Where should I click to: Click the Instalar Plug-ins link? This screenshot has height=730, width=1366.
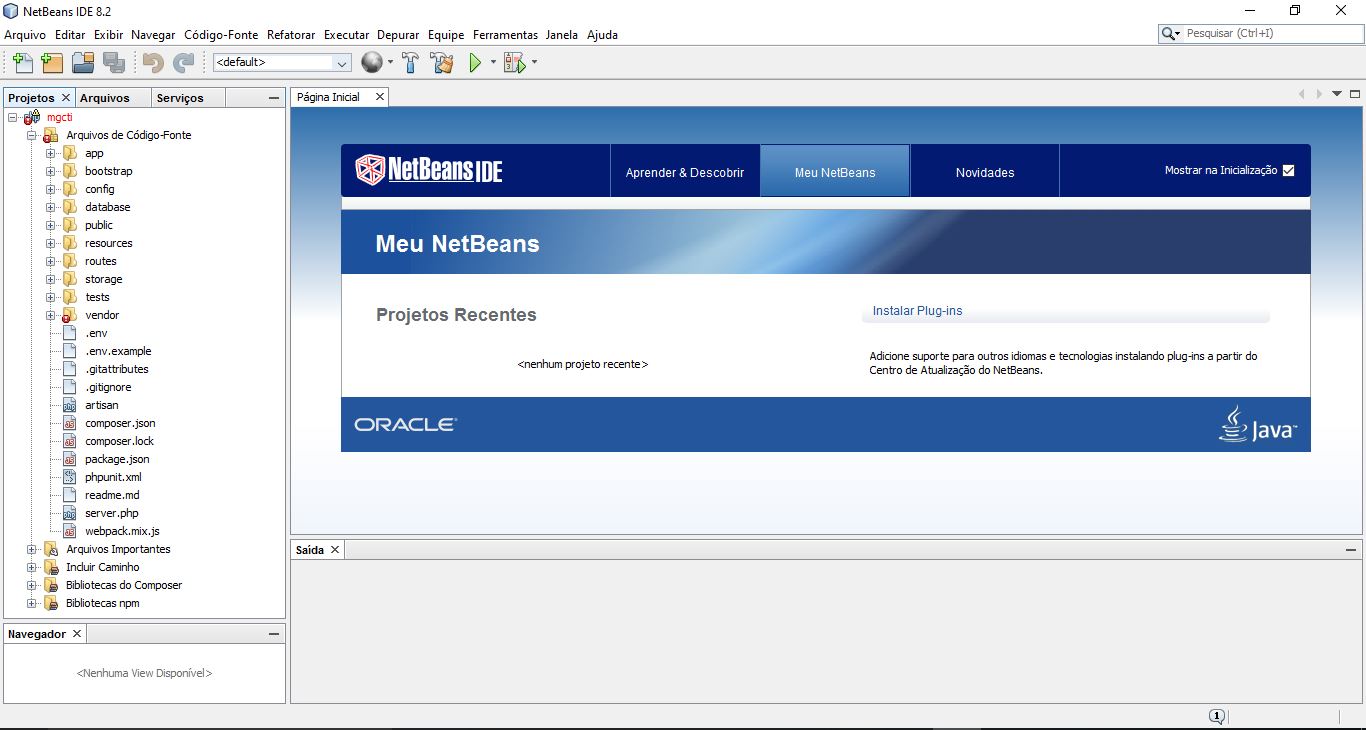[917, 311]
